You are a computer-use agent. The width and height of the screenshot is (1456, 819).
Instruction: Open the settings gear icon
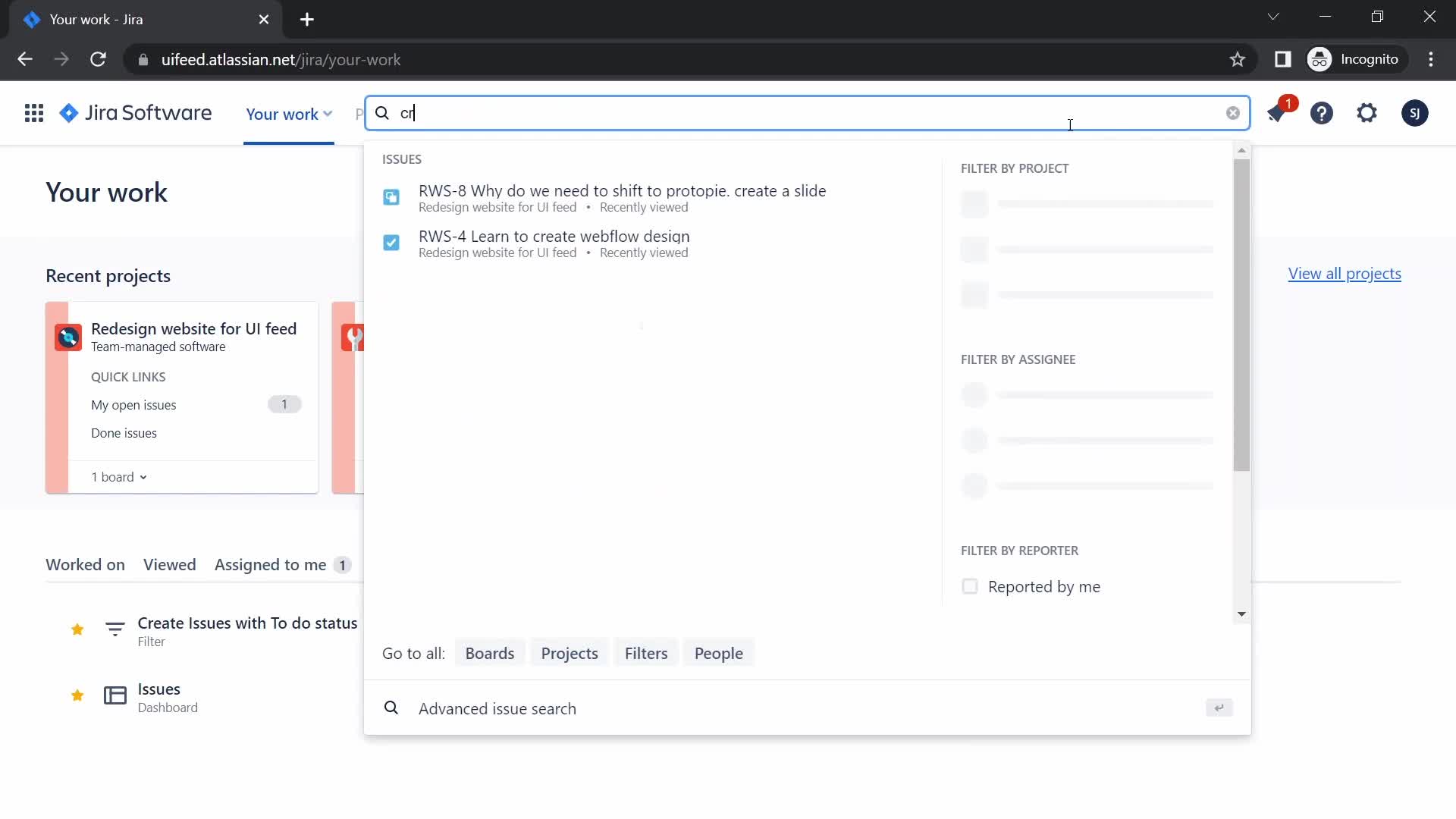tap(1367, 113)
